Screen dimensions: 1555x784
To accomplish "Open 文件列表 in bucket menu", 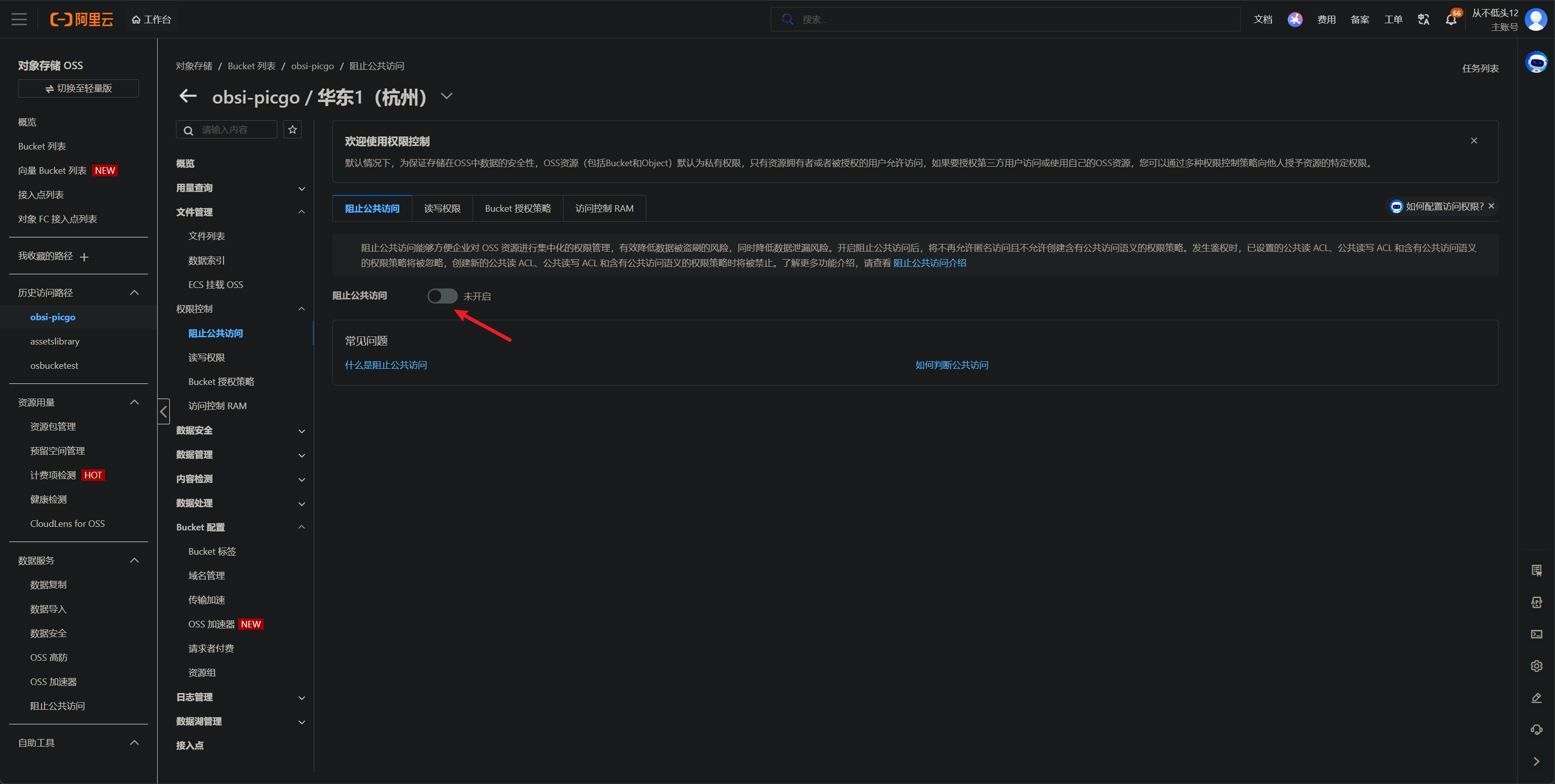I will (207, 236).
